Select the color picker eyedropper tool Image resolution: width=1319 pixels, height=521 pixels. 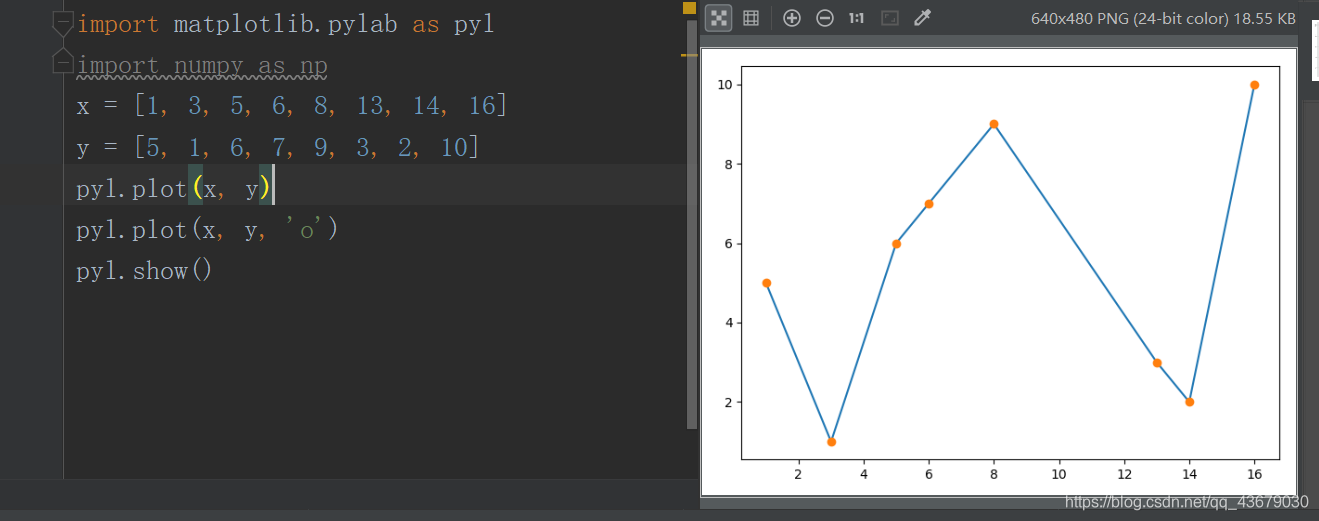coord(922,18)
